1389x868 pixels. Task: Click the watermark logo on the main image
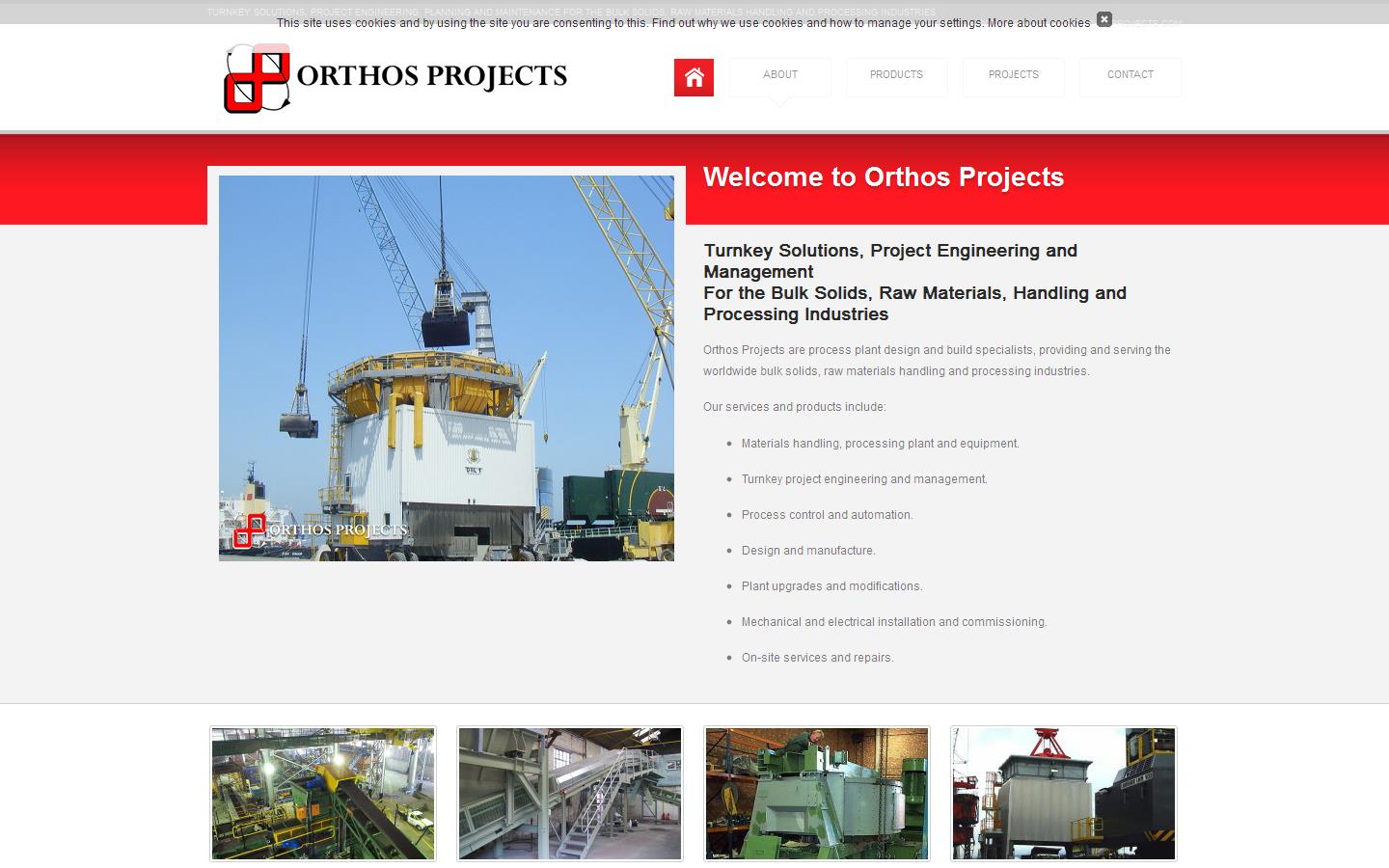click(320, 529)
